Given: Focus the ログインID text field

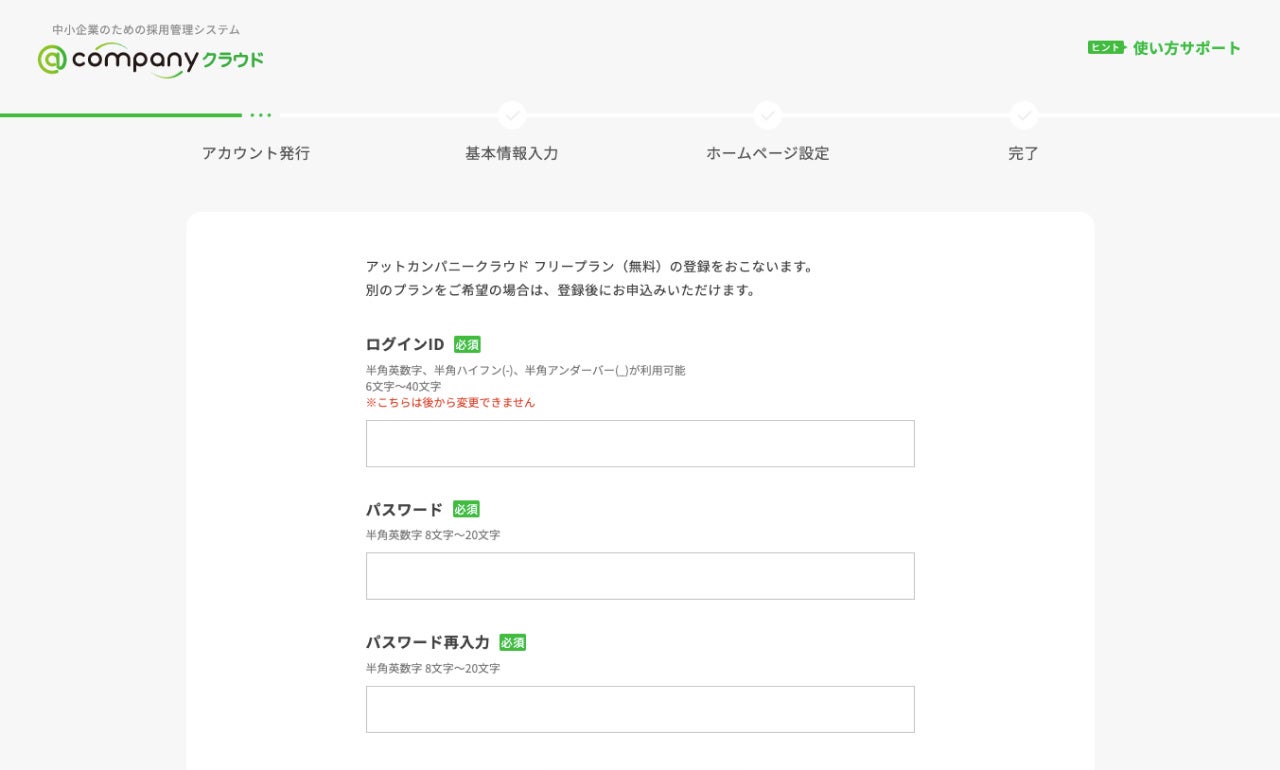Looking at the screenshot, I should 640,443.
